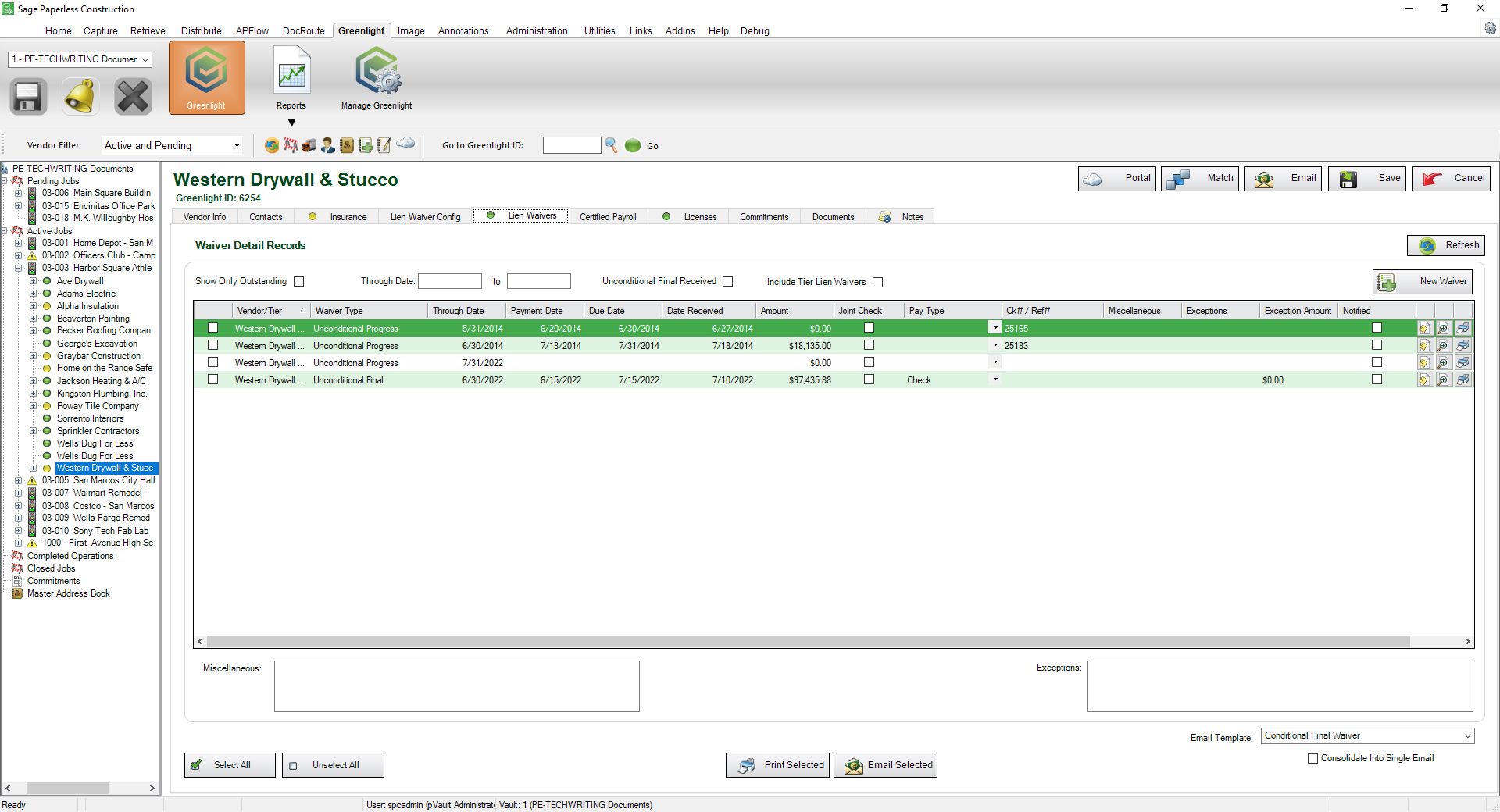Click the Miscellaneous text box

(x=457, y=686)
